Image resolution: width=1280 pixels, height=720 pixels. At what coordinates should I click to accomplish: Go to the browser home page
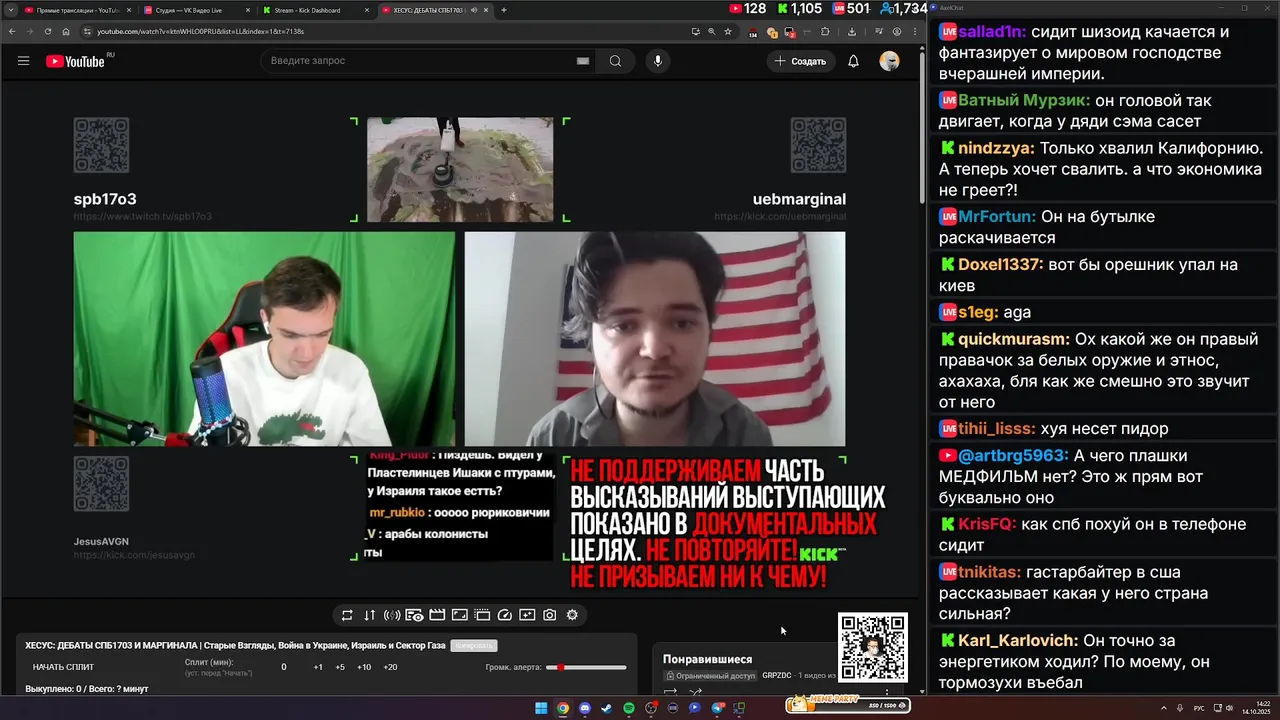pyautogui.click(x=66, y=31)
